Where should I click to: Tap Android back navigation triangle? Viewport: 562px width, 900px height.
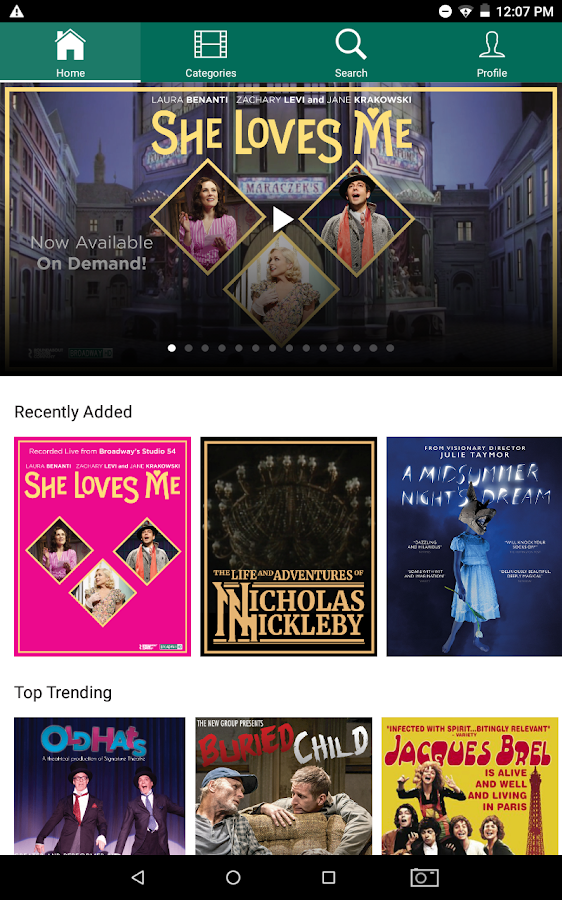138,877
